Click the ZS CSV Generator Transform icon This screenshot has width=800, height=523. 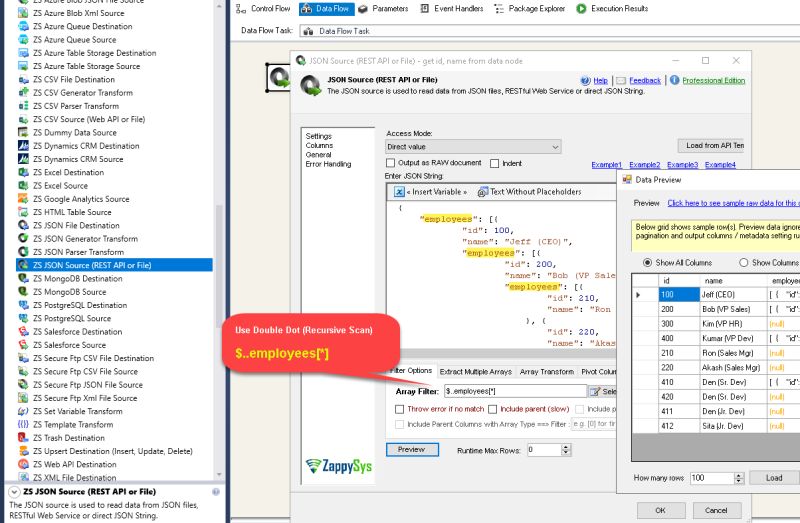pyautogui.click(x=23, y=92)
